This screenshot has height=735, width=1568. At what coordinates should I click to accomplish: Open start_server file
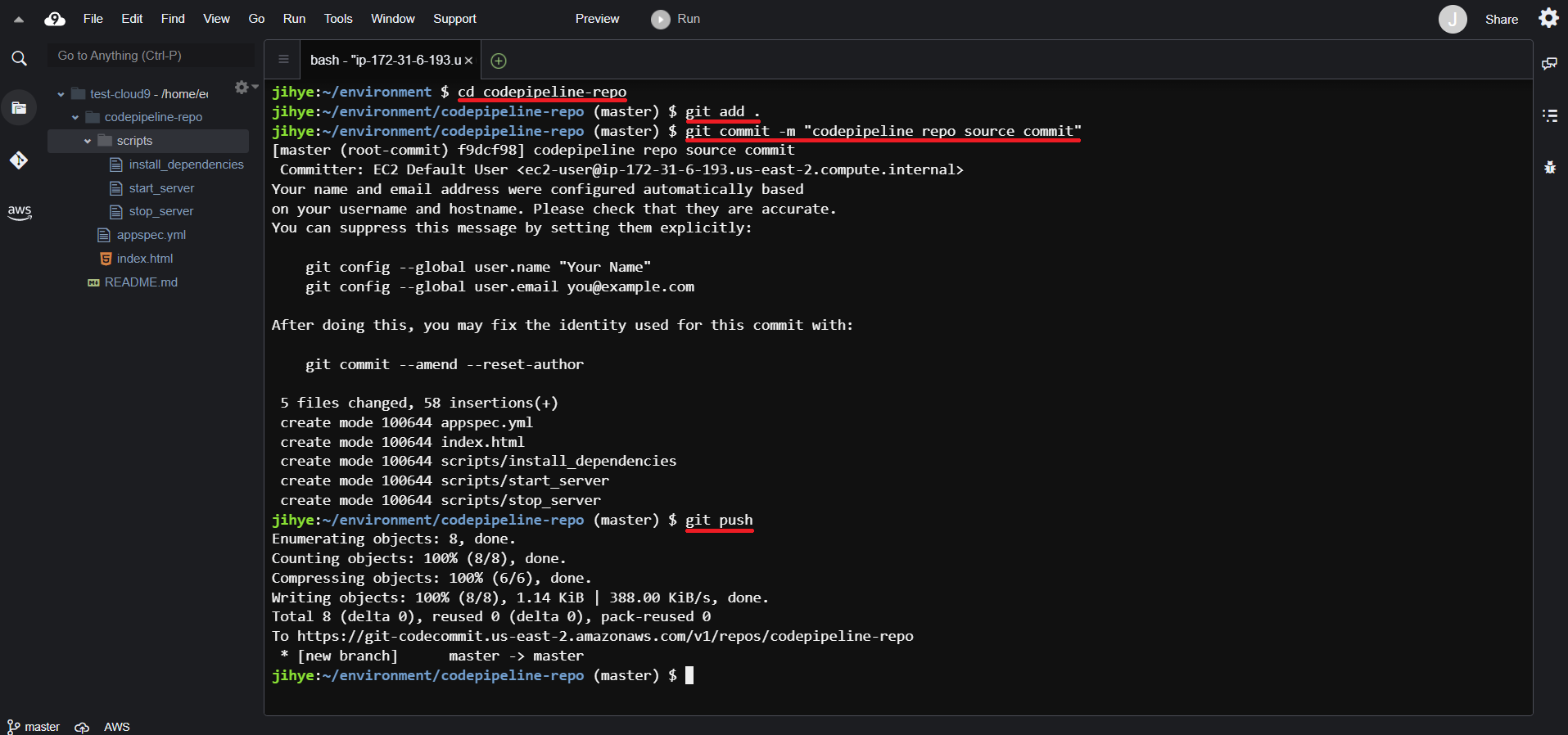coord(161,188)
